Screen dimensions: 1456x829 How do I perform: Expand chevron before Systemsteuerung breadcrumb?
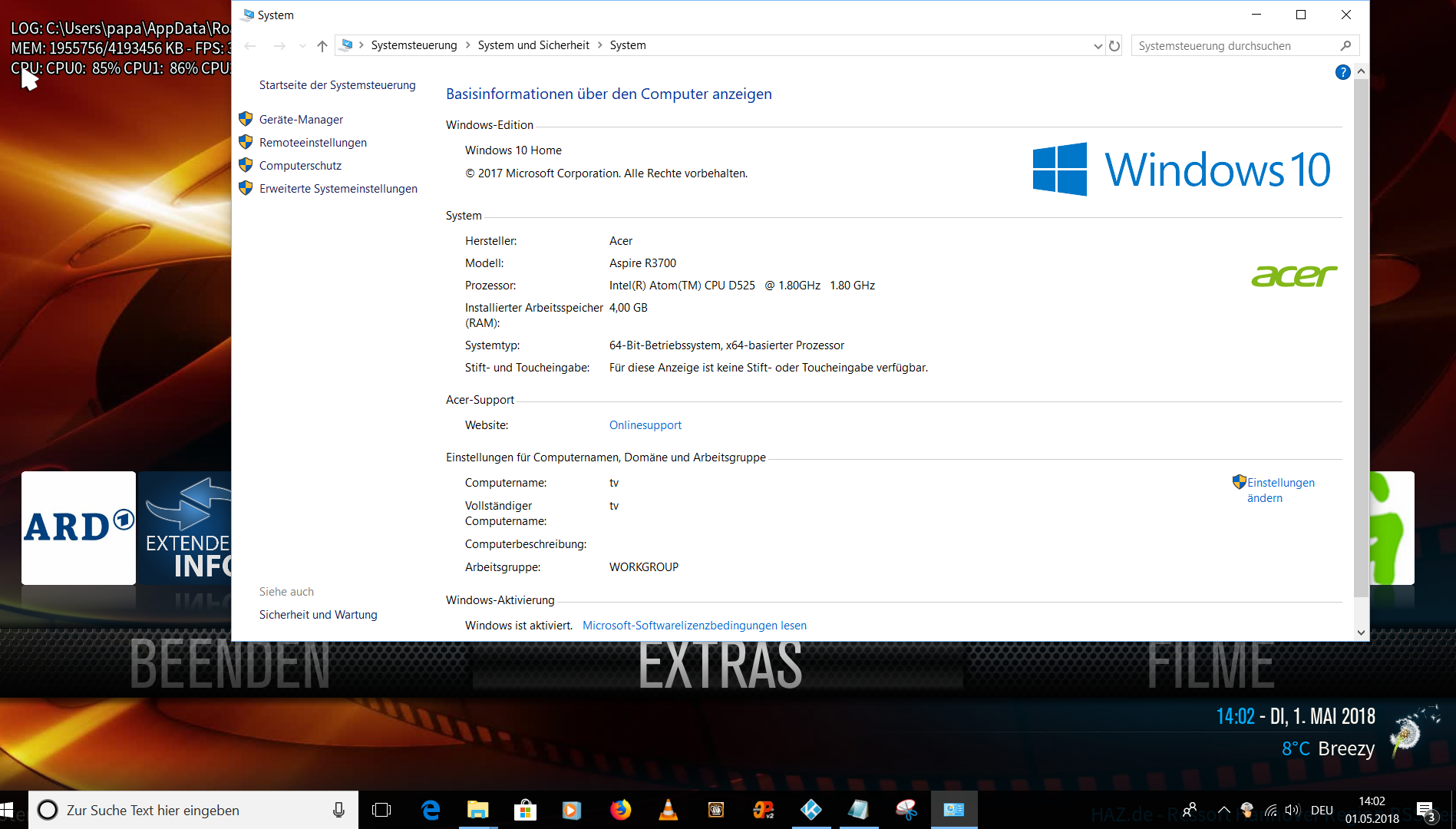pos(361,45)
